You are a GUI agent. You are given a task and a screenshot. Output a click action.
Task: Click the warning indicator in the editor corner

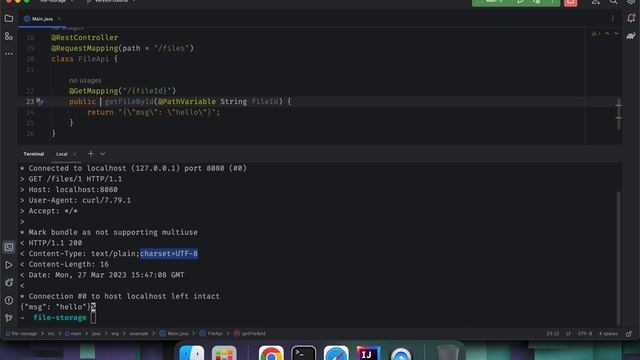coord(596,33)
